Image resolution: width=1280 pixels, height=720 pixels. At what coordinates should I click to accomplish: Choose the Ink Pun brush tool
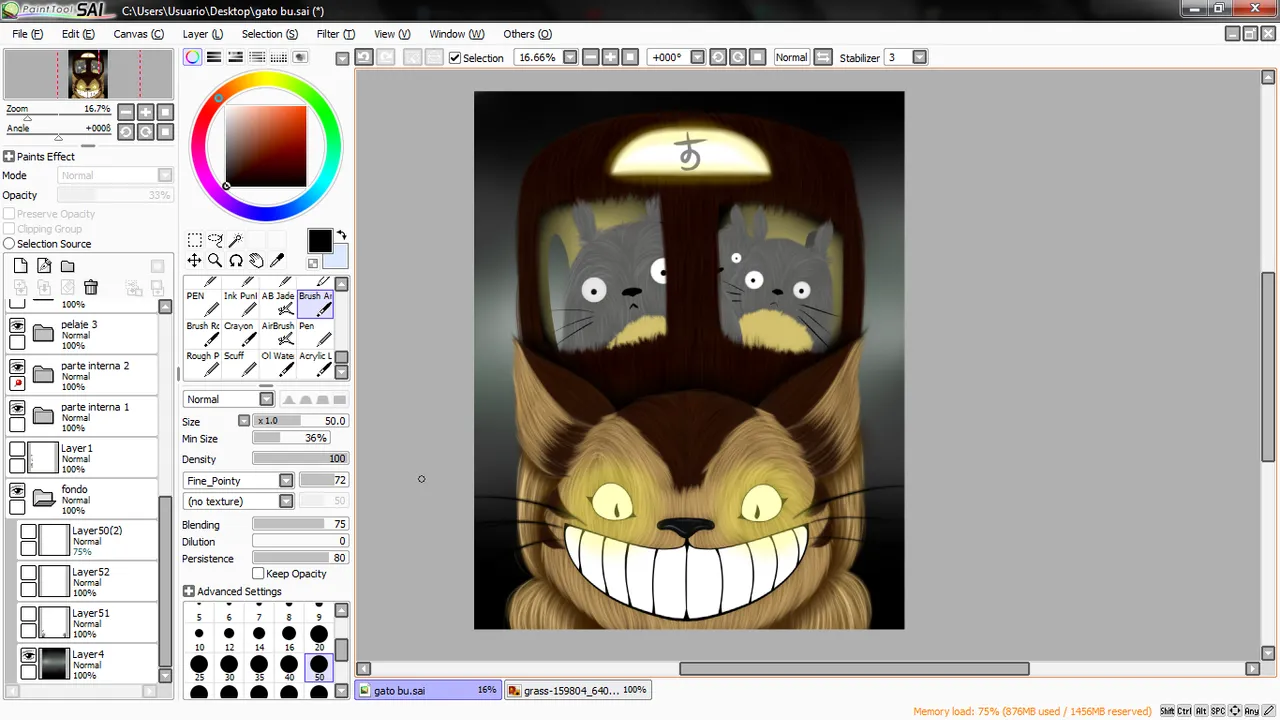click(239, 304)
